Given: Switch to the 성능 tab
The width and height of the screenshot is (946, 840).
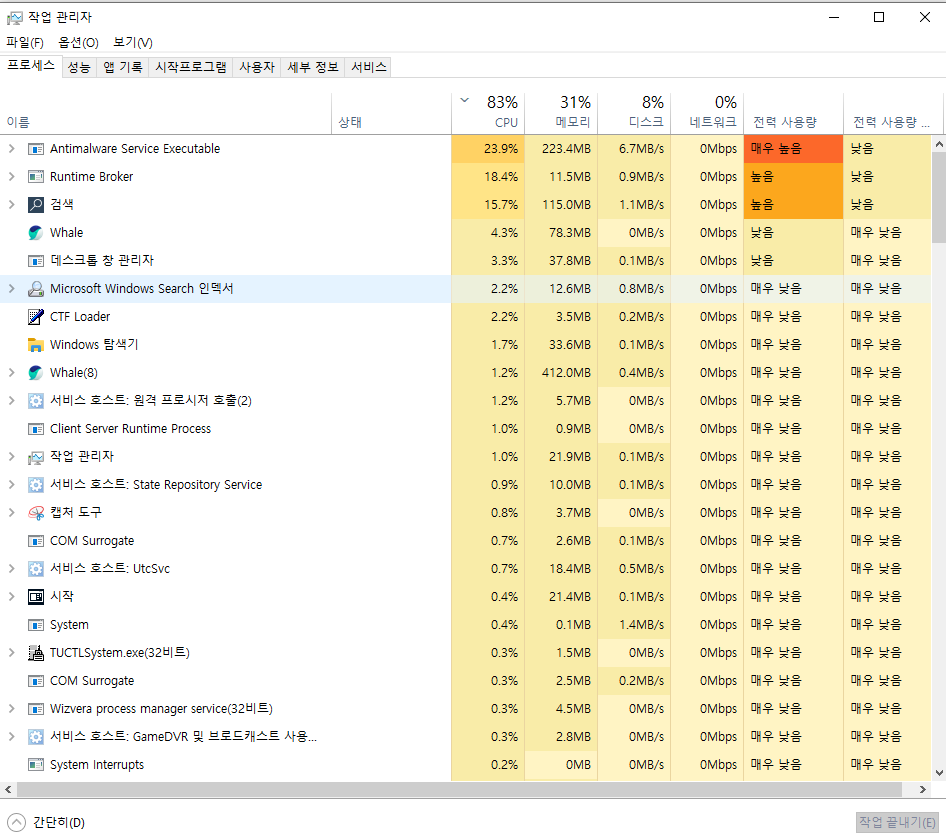Looking at the screenshot, I should click(79, 68).
